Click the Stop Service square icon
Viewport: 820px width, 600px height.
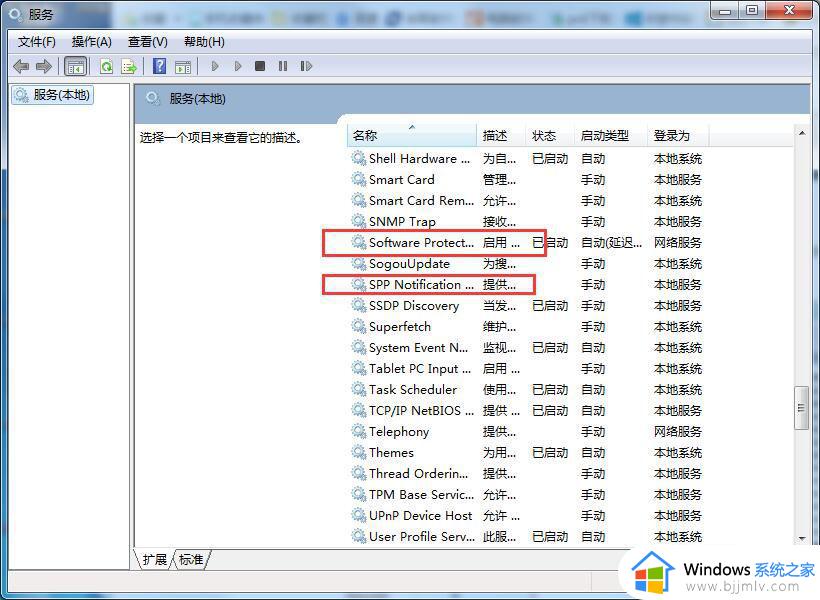pyautogui.click(x=259, y=66)
